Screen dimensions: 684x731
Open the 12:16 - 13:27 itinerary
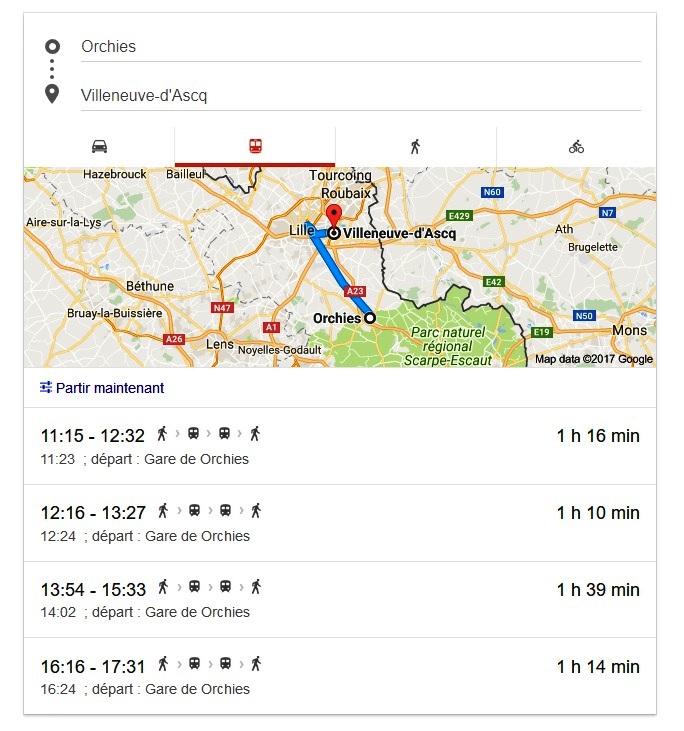pyautogui.click(x=340, y=523)
